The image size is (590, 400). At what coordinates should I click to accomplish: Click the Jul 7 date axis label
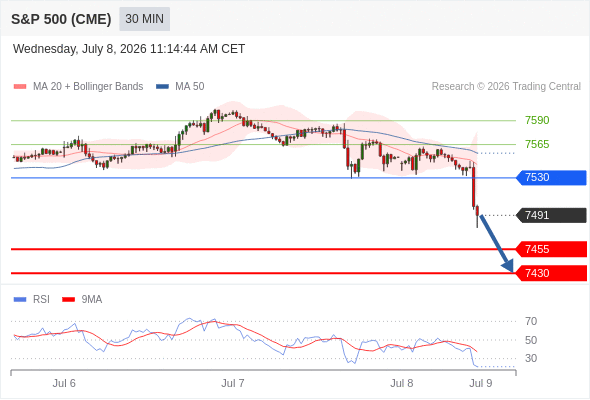tap(233, 383)
